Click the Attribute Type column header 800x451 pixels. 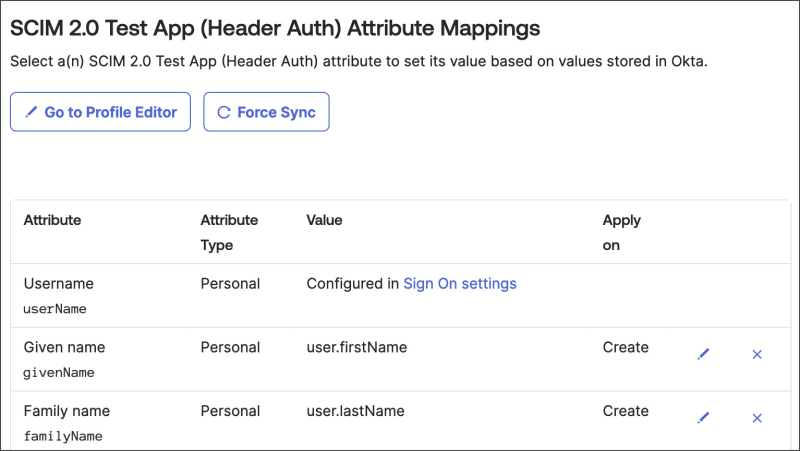[x=229, y=233]
